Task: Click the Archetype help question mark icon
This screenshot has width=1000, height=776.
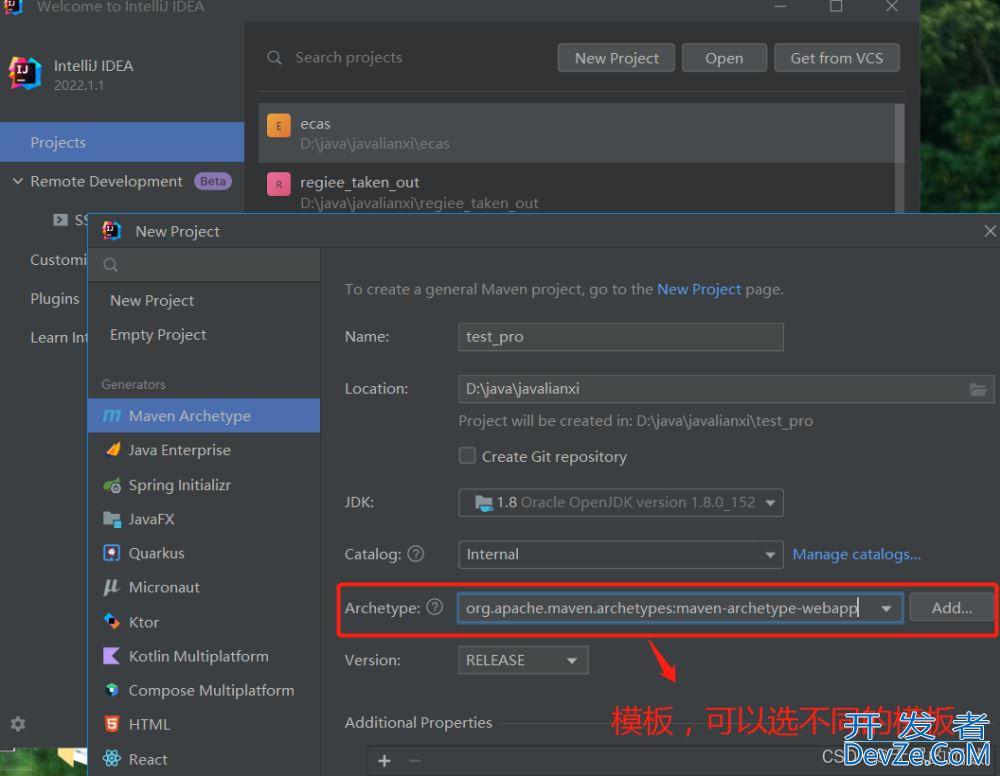Action: point(435,607)
